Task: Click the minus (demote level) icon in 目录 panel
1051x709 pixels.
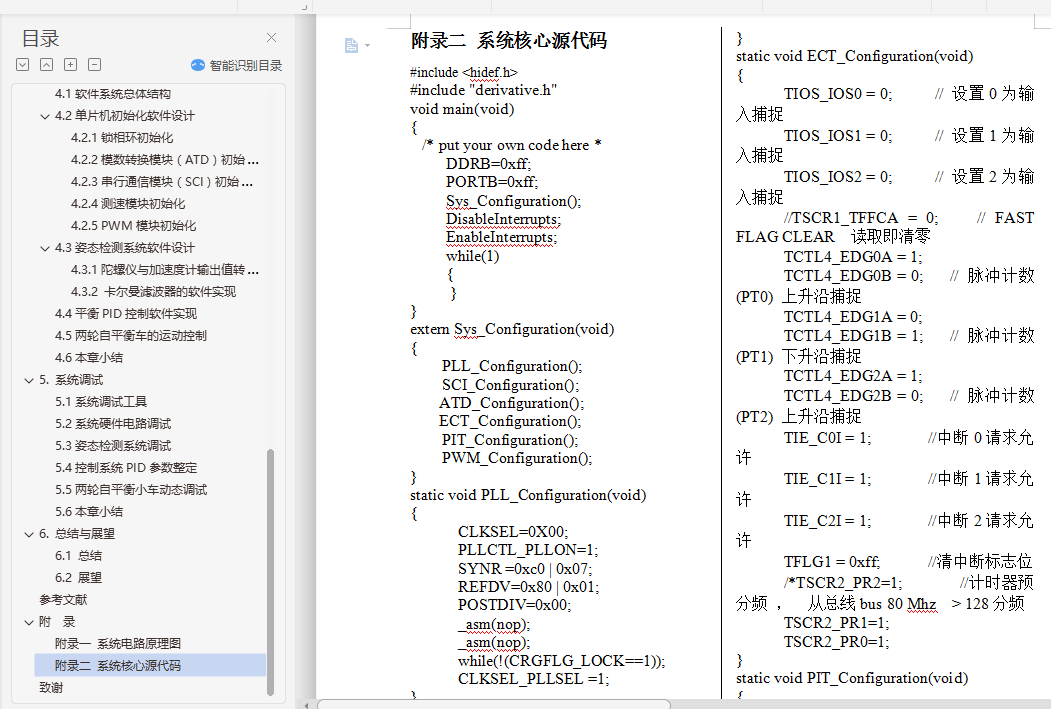Action: click(x=95, y=65)
